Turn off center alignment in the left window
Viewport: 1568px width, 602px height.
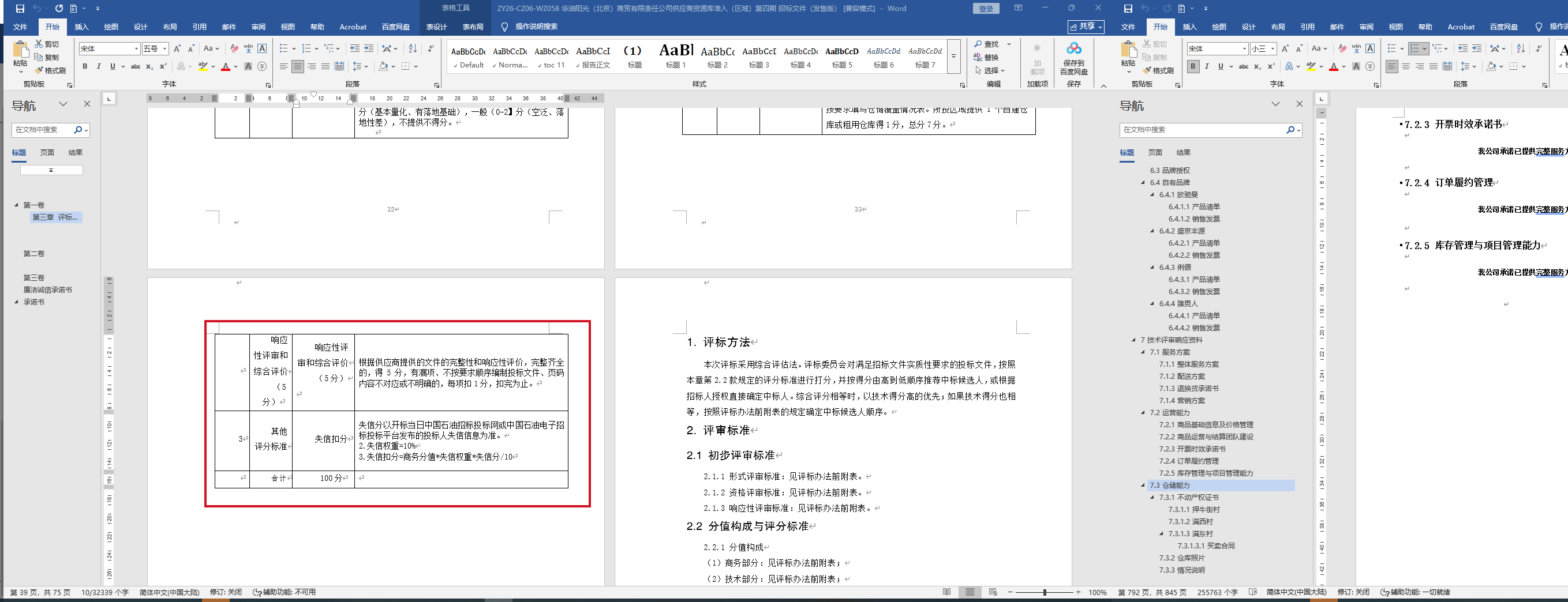click(298, 66)
